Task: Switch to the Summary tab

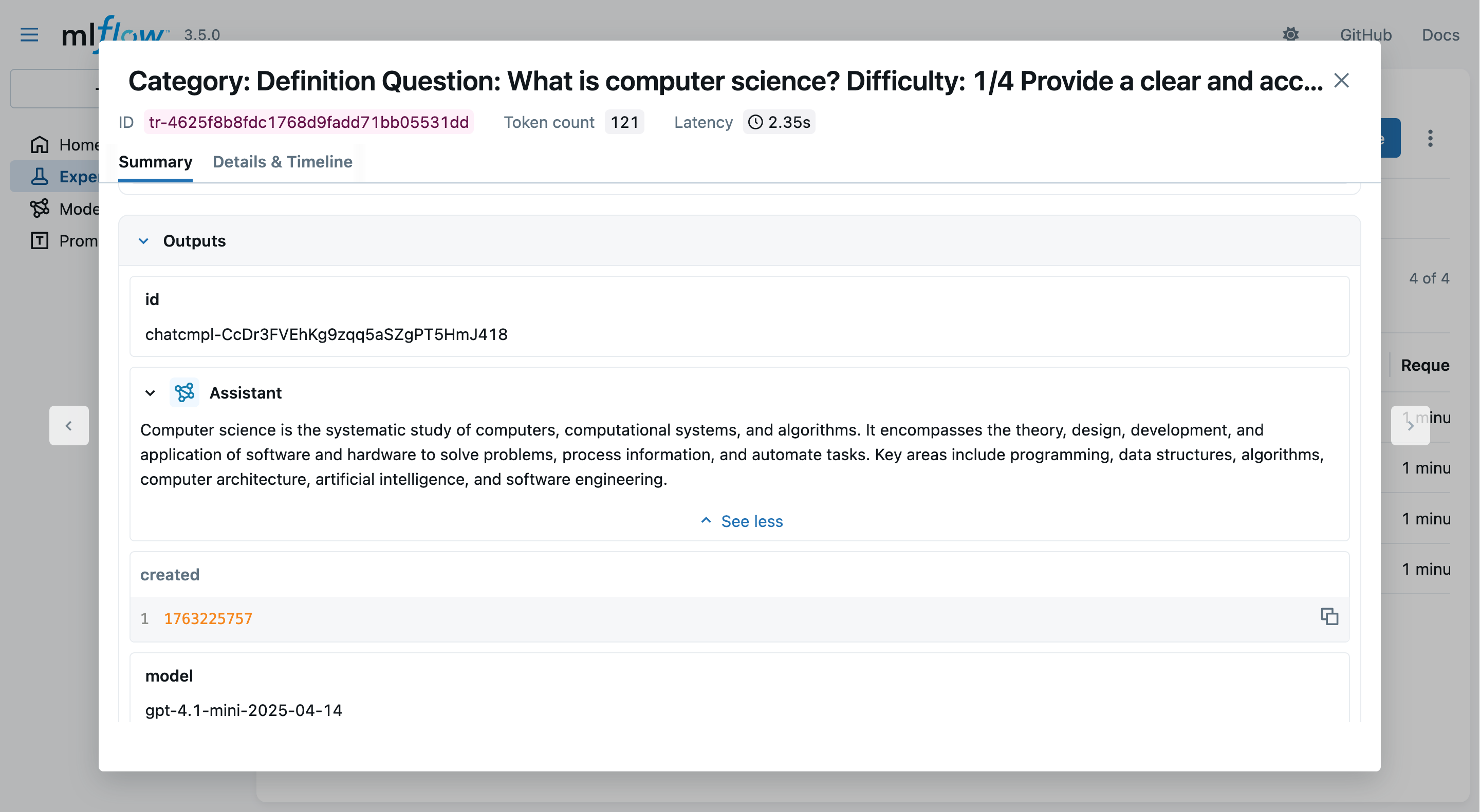Action: (155, 162)
